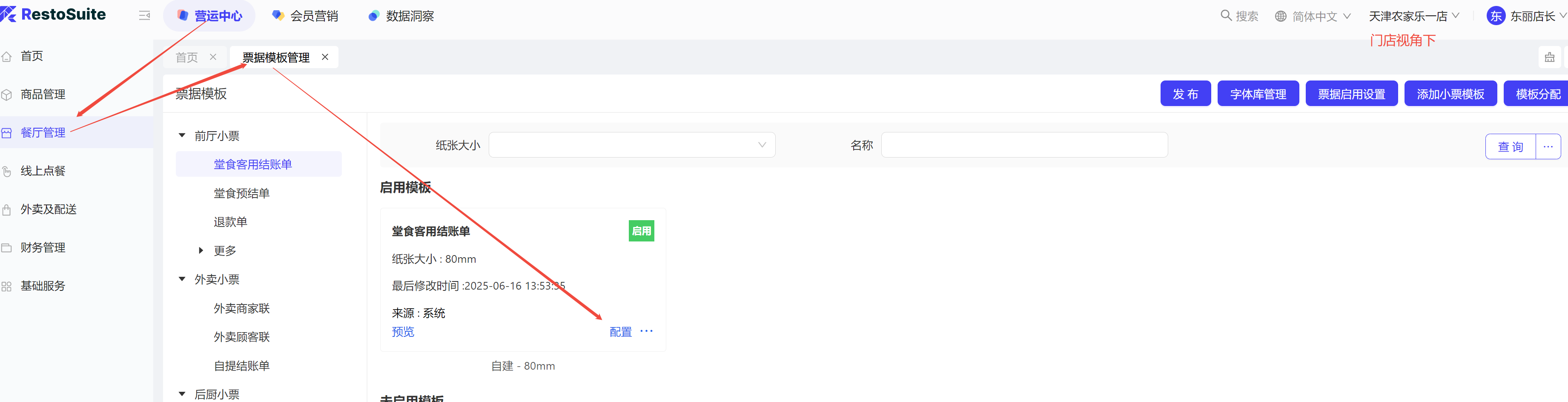Click the 首页 home icon in sidebar
Screen dimensions: 1568x402
pos(7,57)
